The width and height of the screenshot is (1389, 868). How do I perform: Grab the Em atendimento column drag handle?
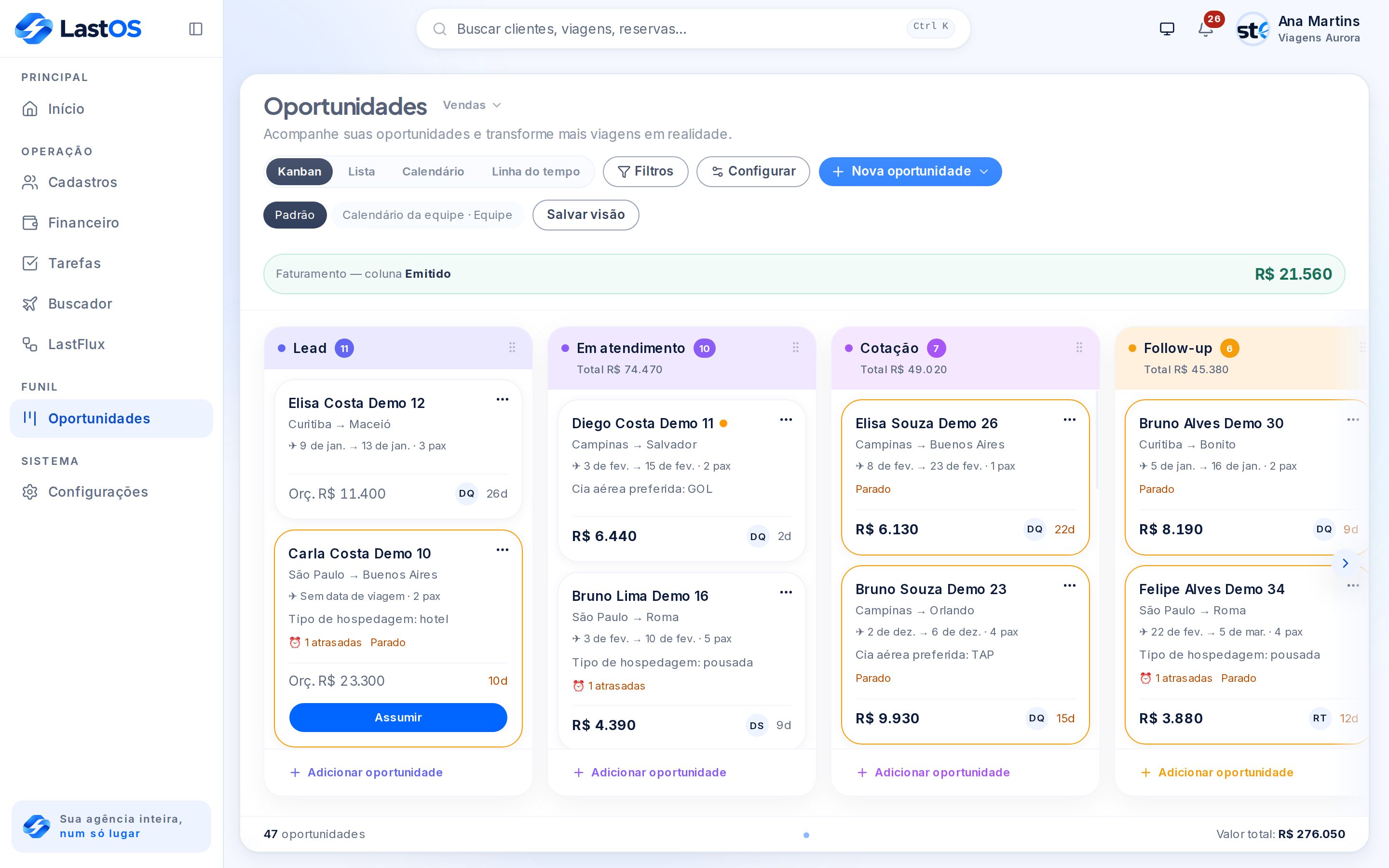point(795,347)
